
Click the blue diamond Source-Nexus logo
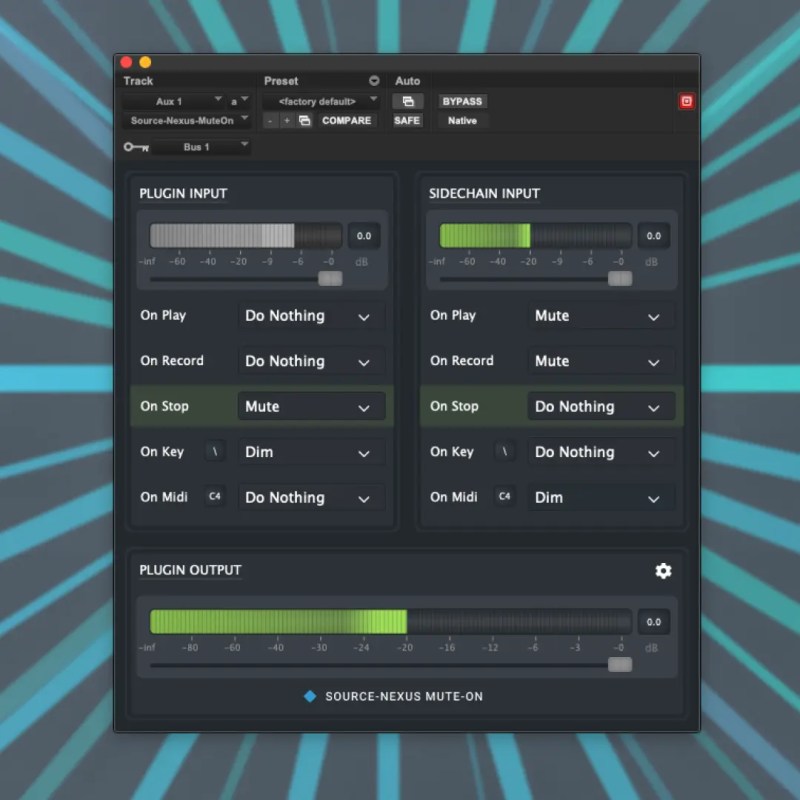(310, 696)
